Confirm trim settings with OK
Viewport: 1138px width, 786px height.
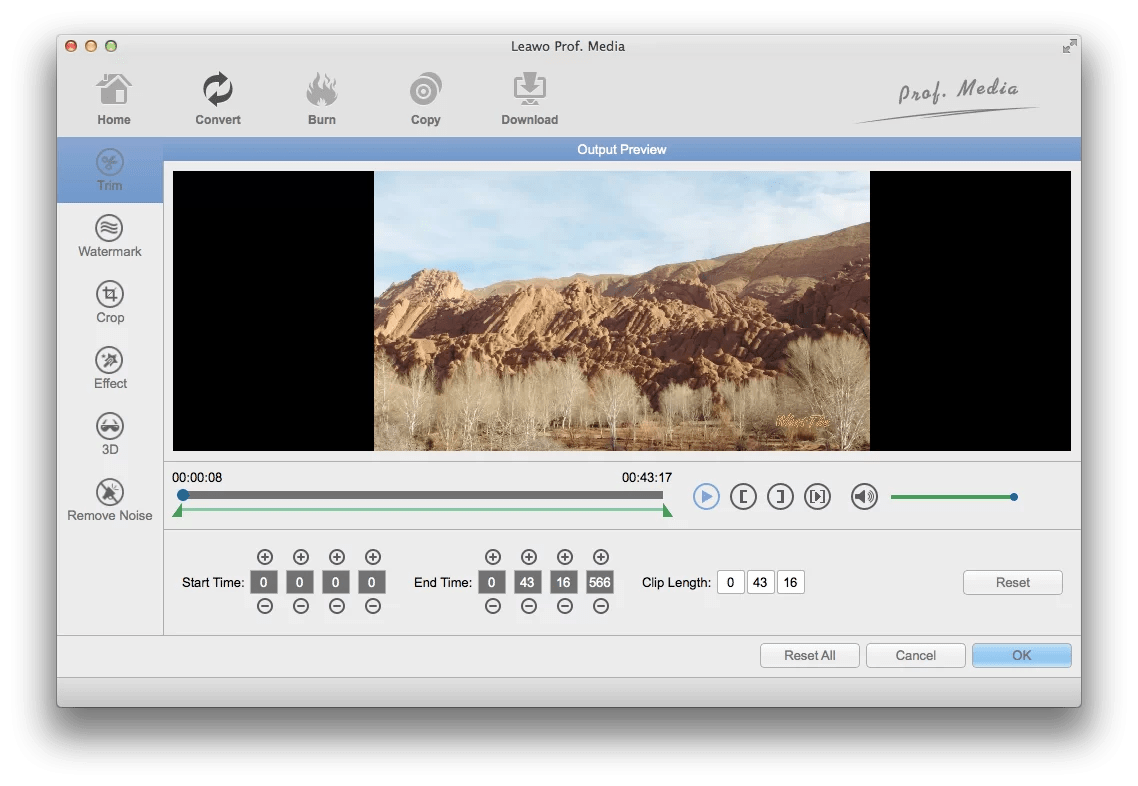[x=1021, y=655]
